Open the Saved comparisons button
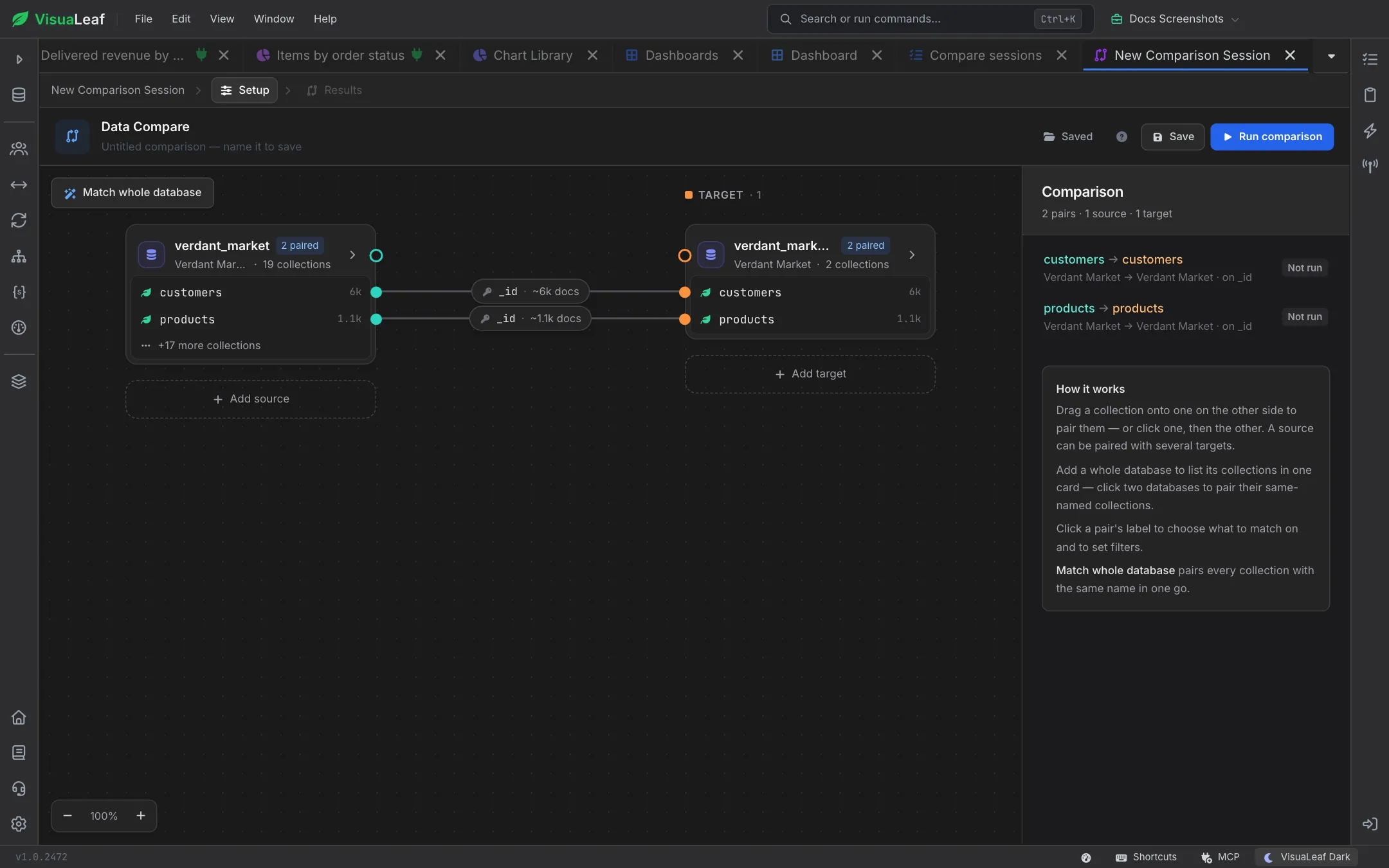The width and height of the screenshot is (1389, 868). pos(1068,137)
